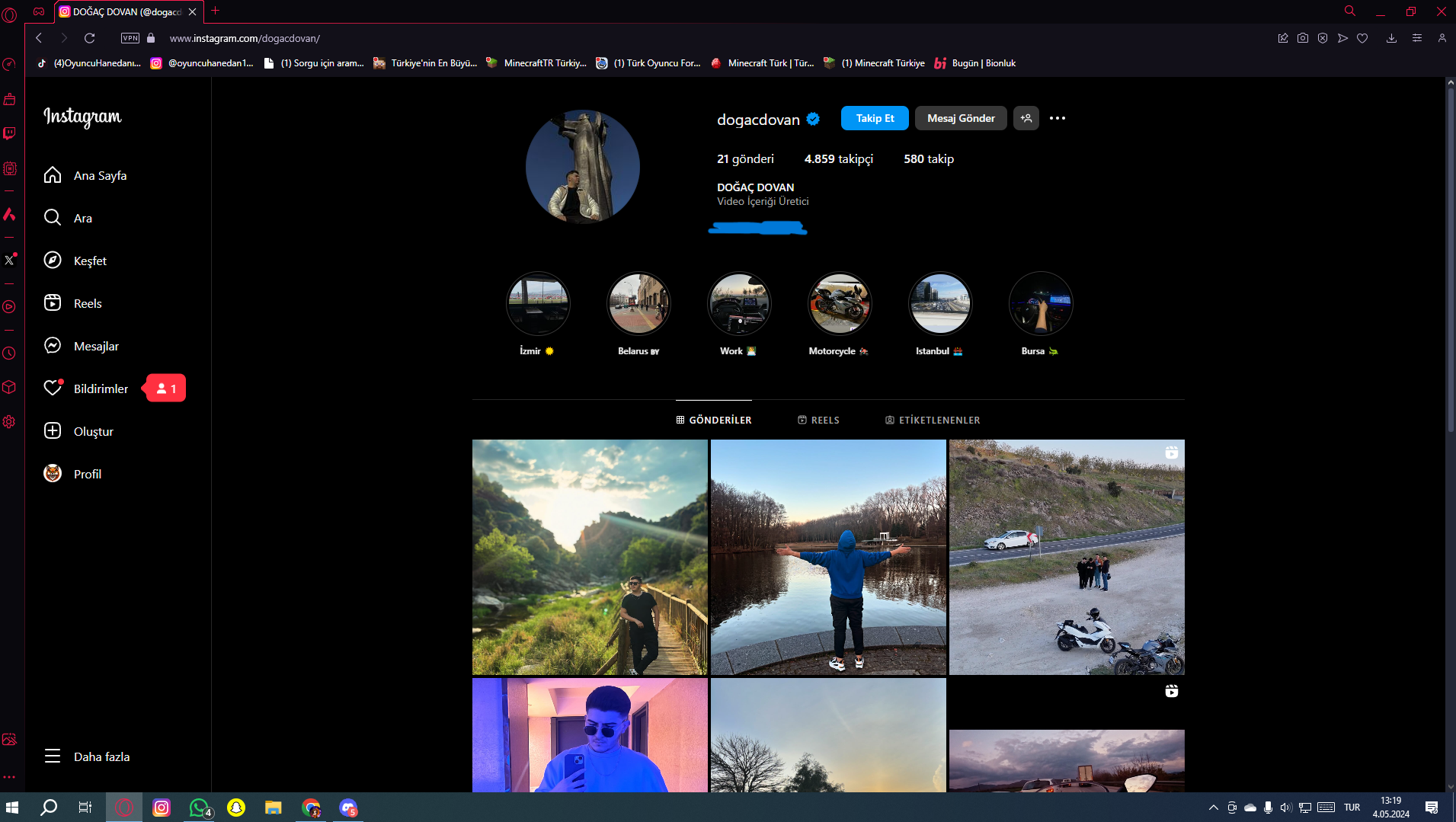Open the Motorcycle story highlight
This screenshot has height=822, width=1456.
840,304
